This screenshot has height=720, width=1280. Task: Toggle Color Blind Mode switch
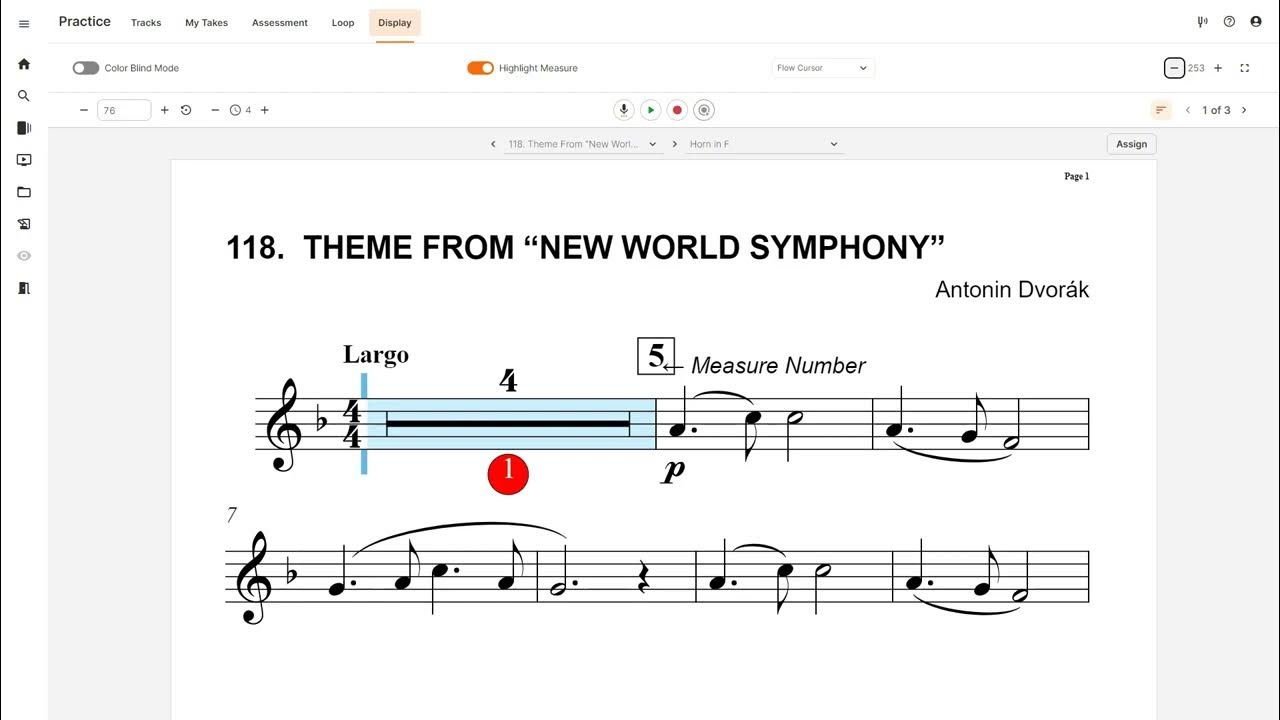(x=86, y=68)
